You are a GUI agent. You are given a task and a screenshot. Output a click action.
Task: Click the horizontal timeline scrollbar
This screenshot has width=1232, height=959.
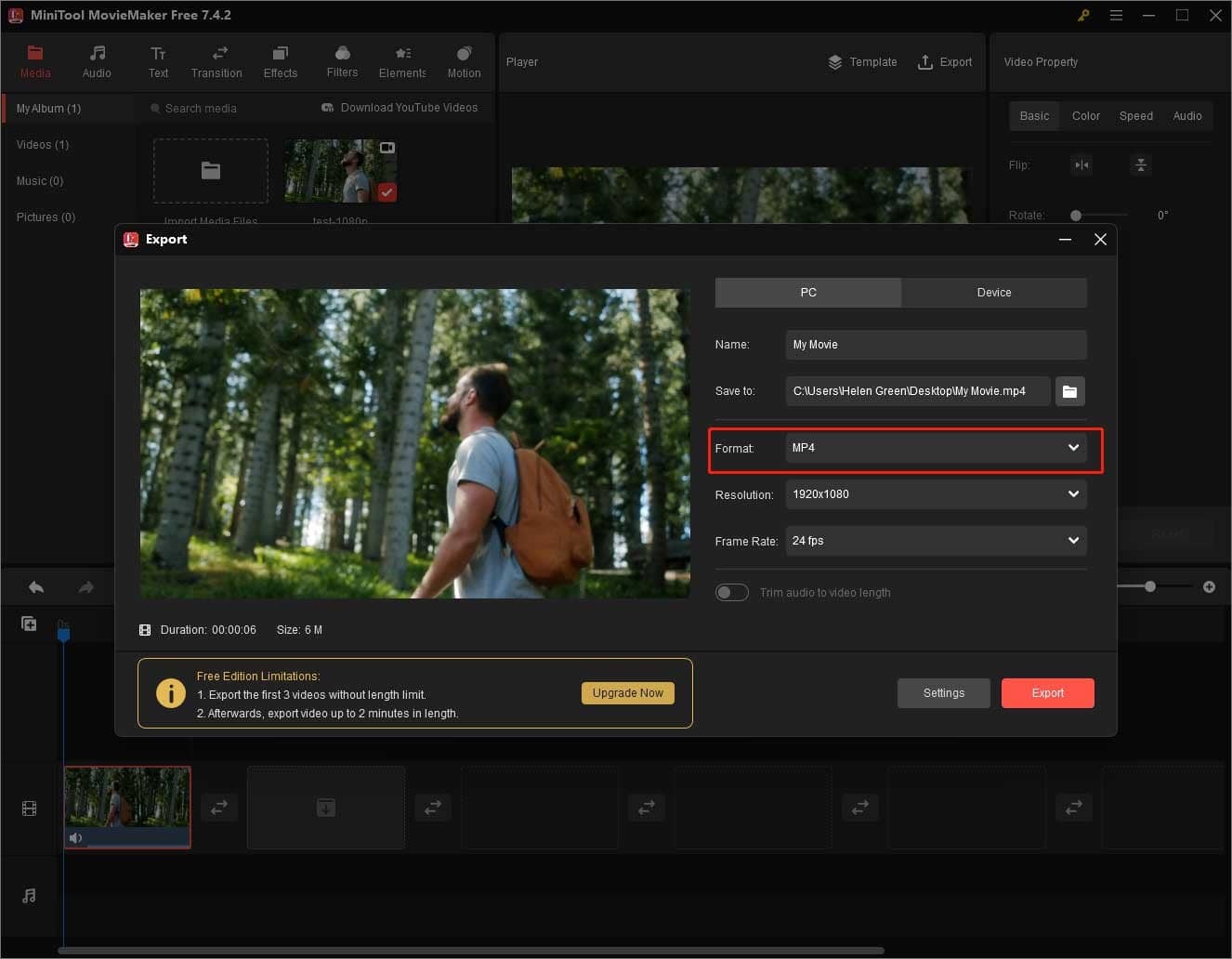click(x=471, y=951)
